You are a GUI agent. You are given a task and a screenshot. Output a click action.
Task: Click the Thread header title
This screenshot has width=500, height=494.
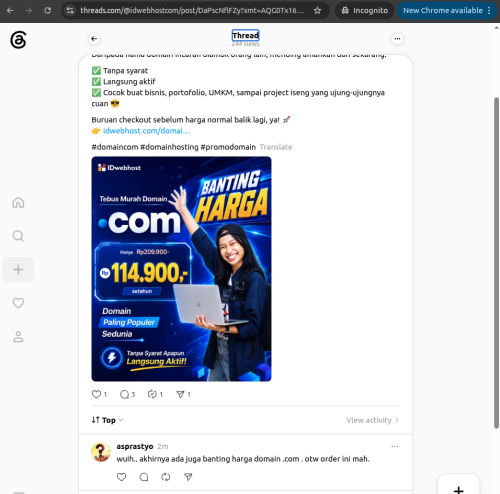246,35
